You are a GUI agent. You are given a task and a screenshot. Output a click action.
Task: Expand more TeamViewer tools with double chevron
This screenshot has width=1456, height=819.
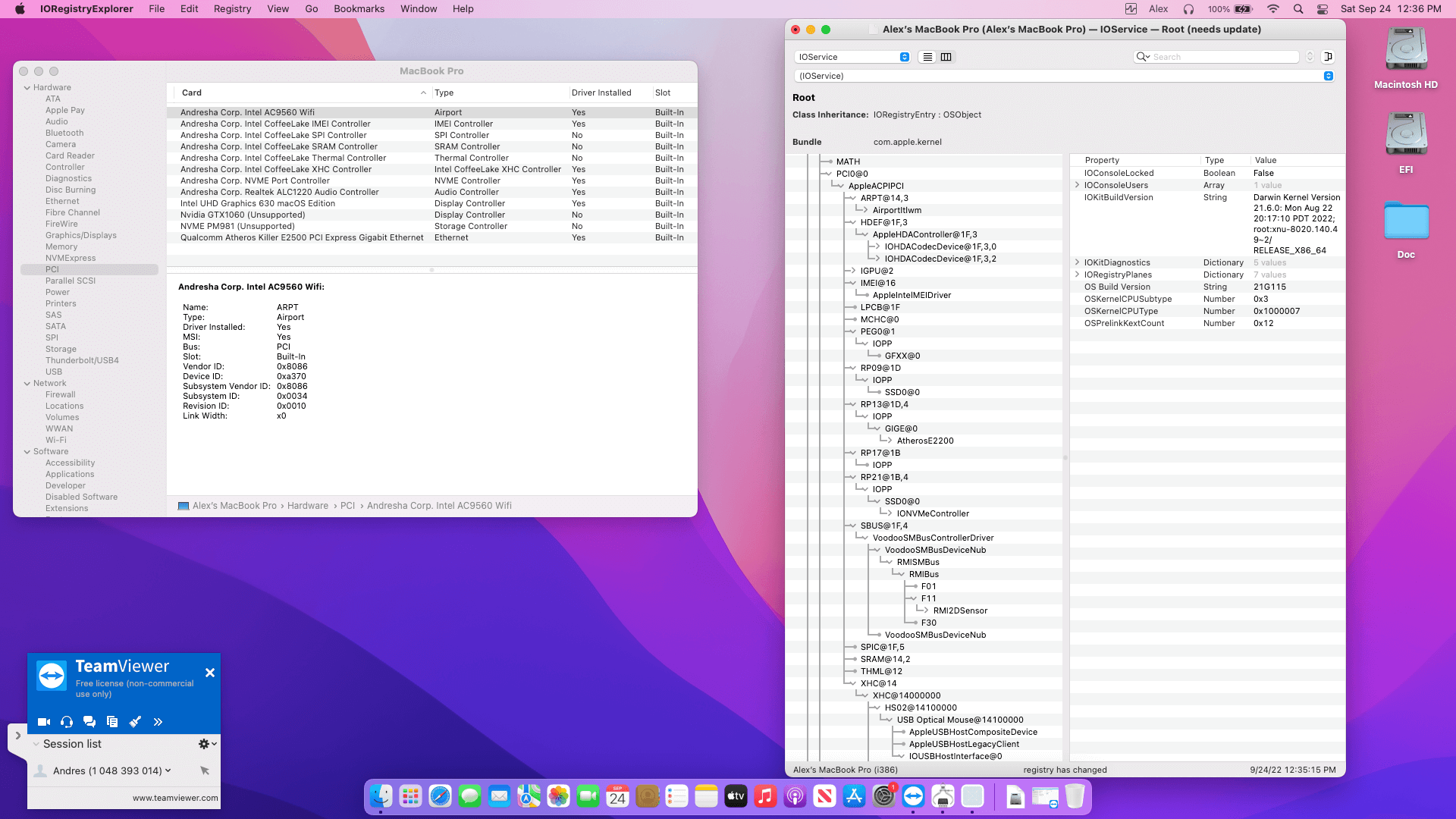click(x=158, y=722)
